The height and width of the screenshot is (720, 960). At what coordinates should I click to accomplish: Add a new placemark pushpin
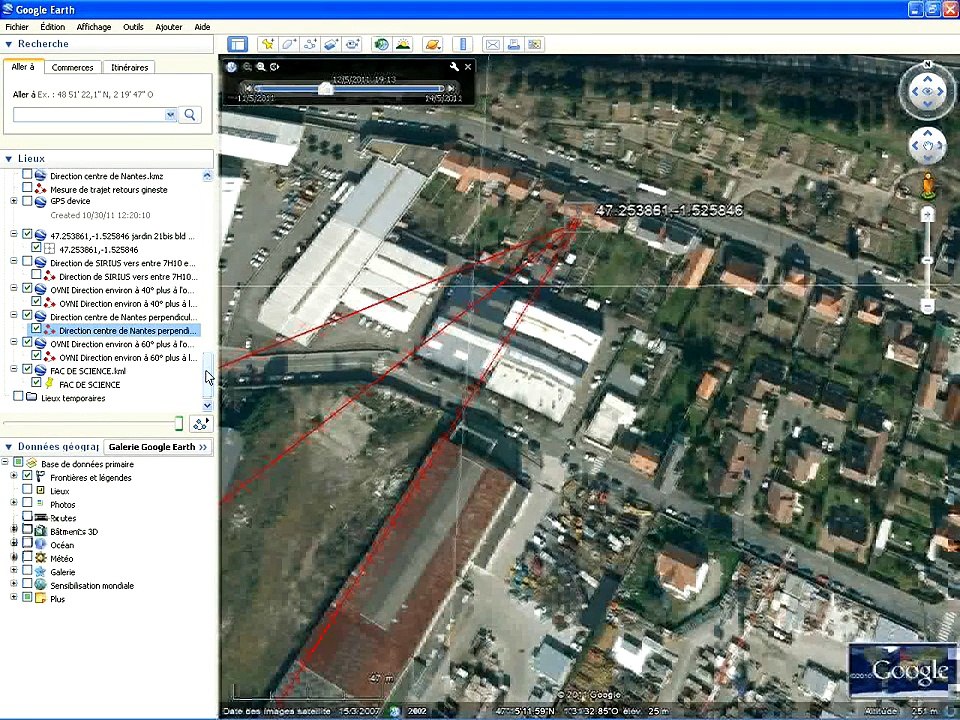point(268,45)
